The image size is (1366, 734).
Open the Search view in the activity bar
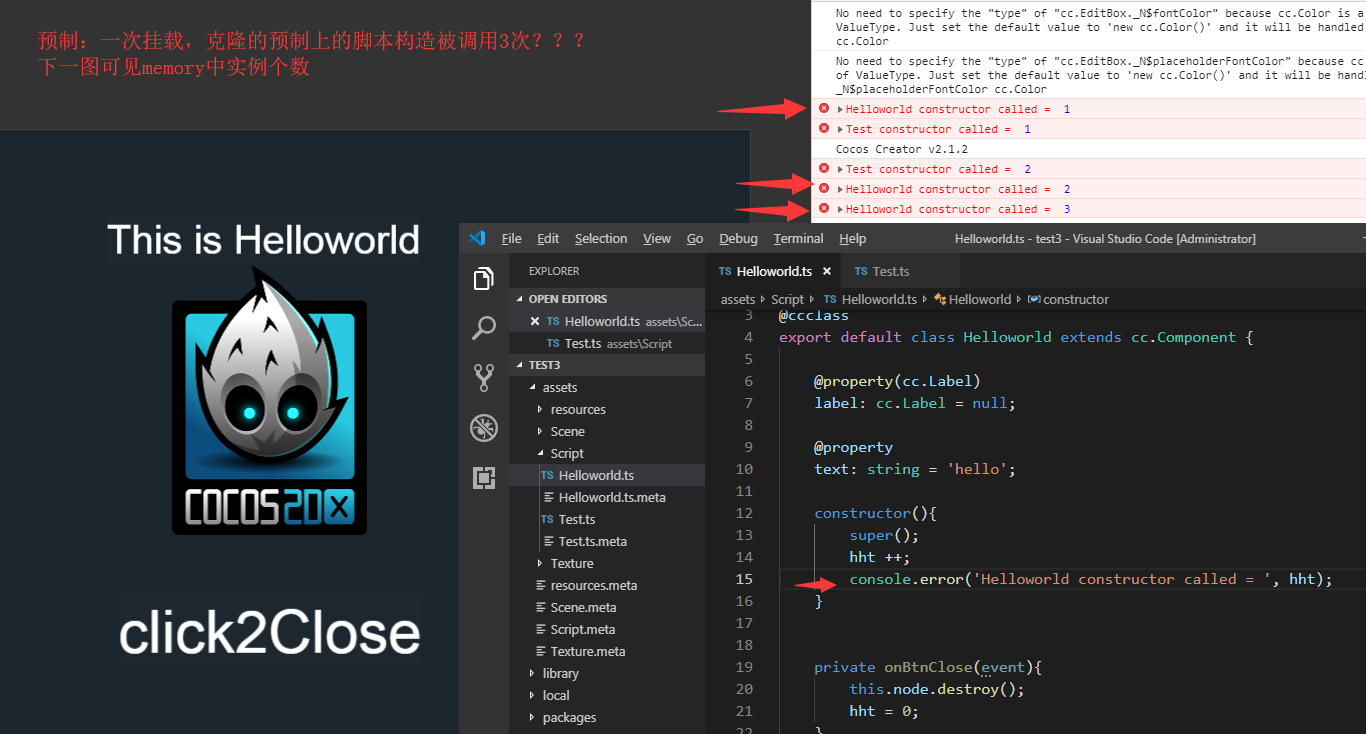coord(484,327)
